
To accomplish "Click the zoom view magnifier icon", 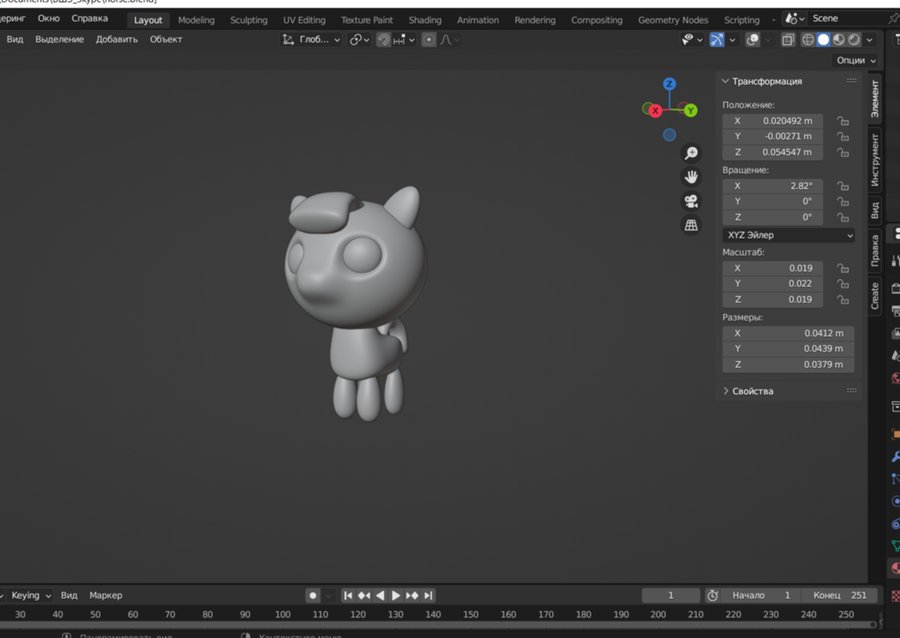I will click(x=691, y=153).
